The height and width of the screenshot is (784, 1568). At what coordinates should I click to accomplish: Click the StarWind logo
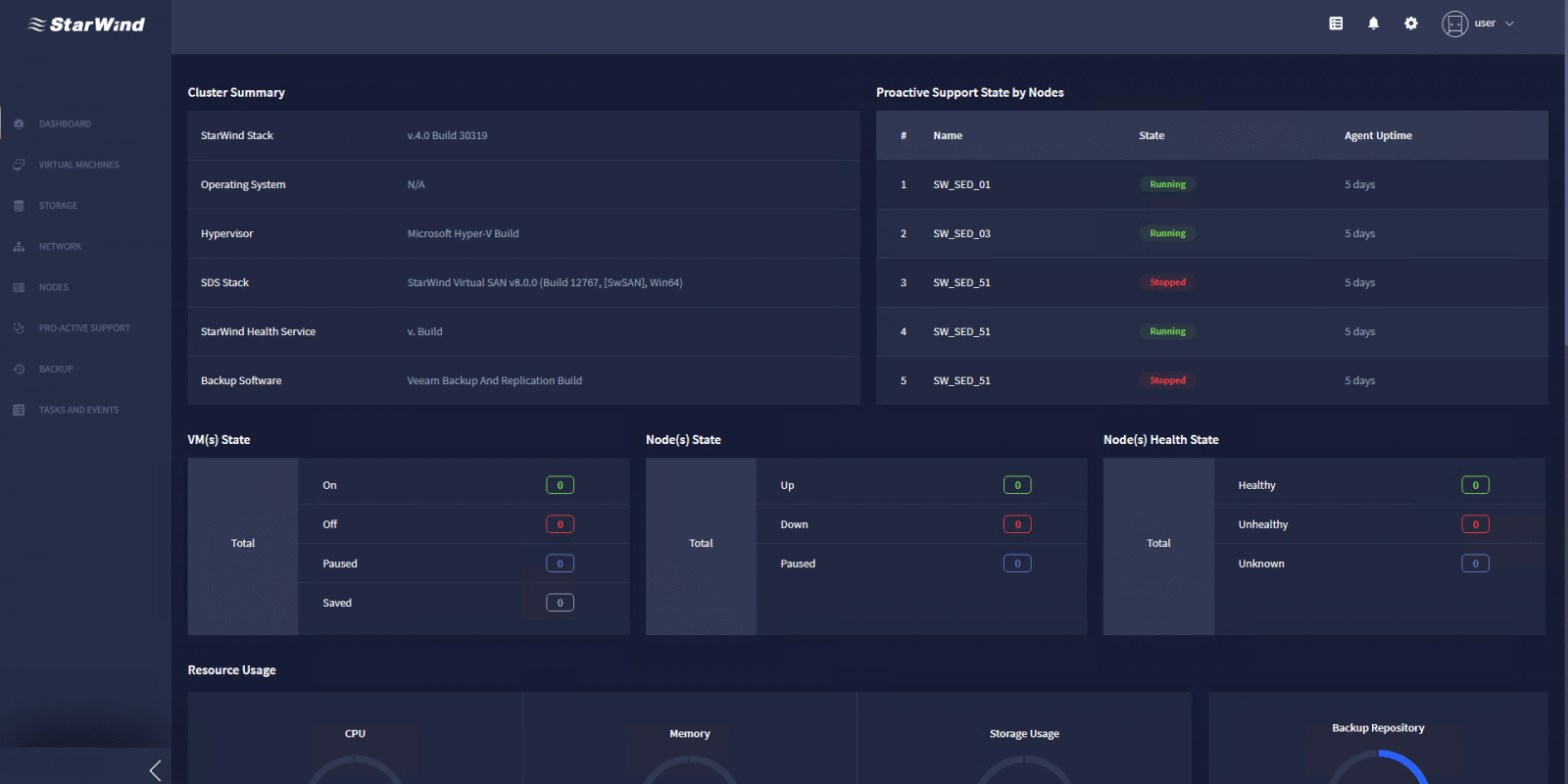(x=86, y=24)
